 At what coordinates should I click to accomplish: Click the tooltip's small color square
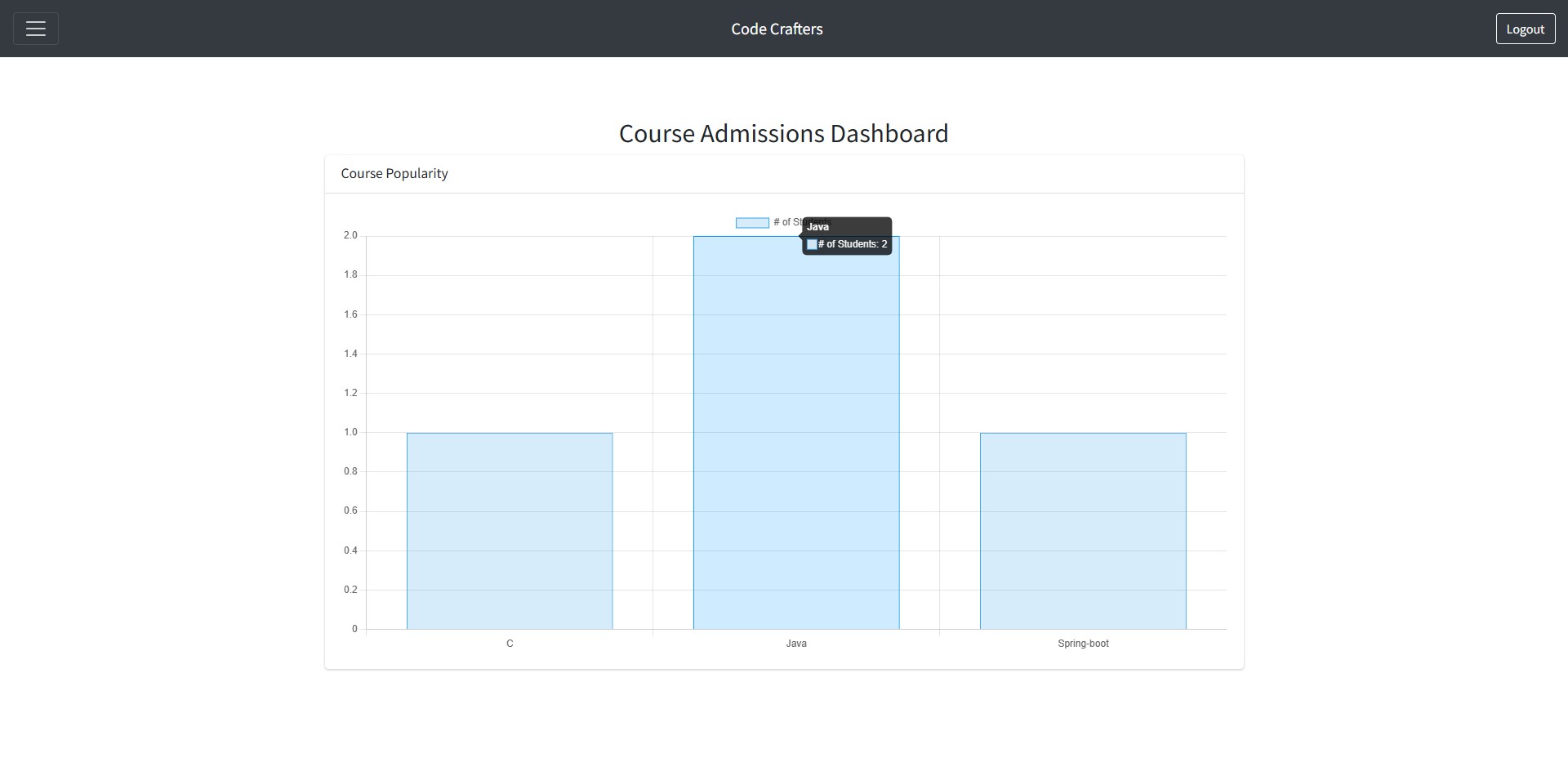tap(812, 244)
